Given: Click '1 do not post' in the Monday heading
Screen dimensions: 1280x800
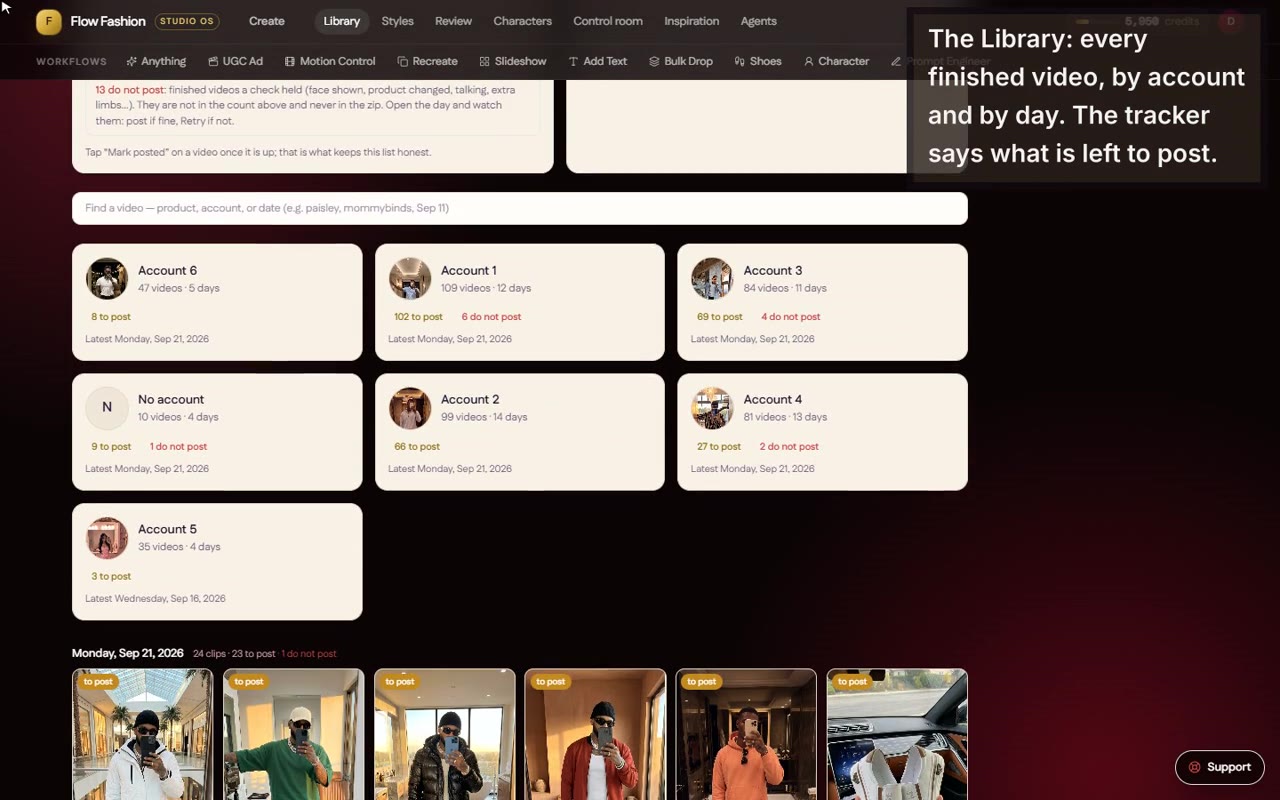Looking at the screenshot, I should click(309, 654).
